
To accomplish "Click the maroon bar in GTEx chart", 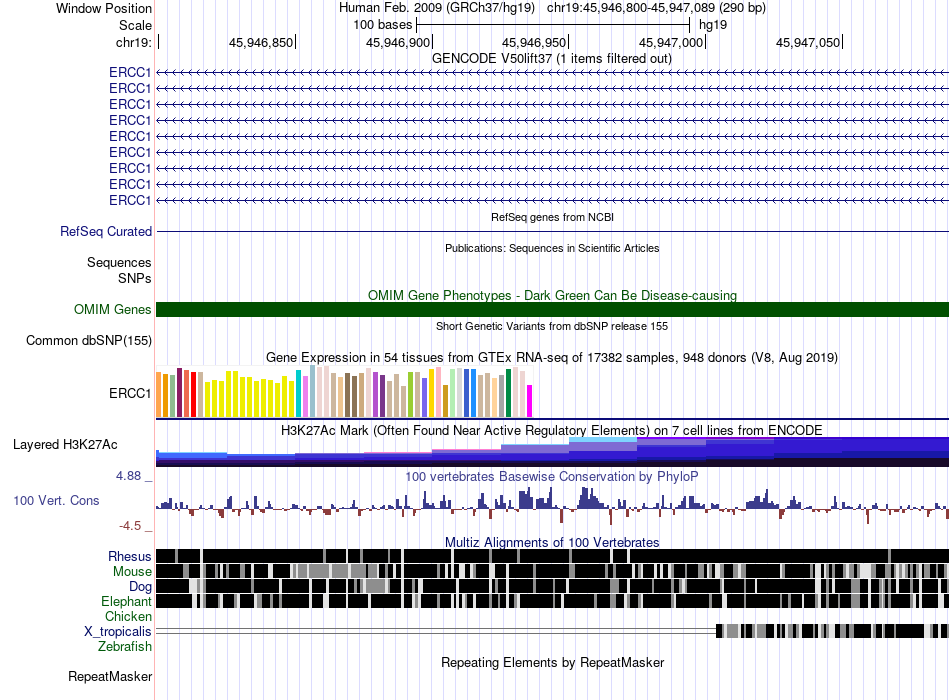I will coord(179,392).
